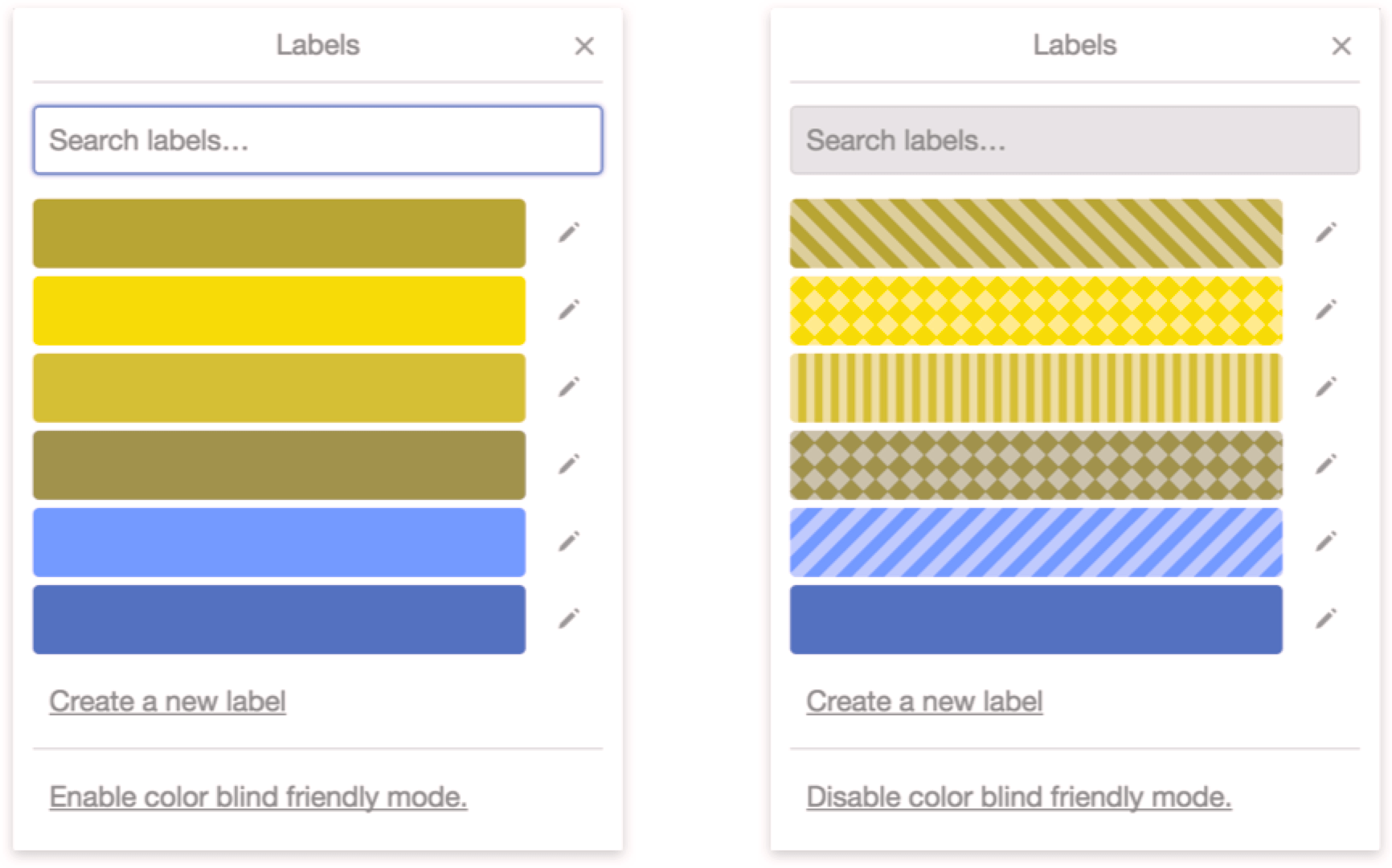Edit the diagonal striped olive label
Screen dimensions: 1392x868
pyautogui.click(x=1326, y=233)
